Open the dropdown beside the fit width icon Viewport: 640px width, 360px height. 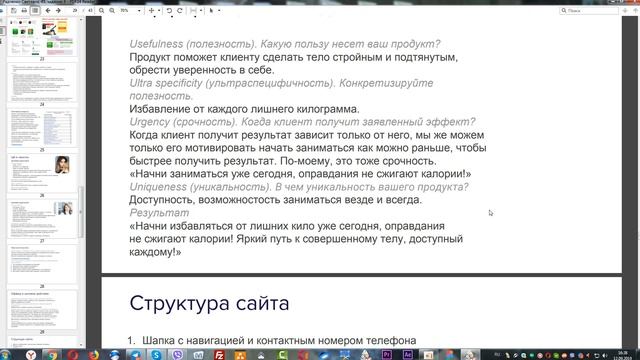click(x=201, y=11)
